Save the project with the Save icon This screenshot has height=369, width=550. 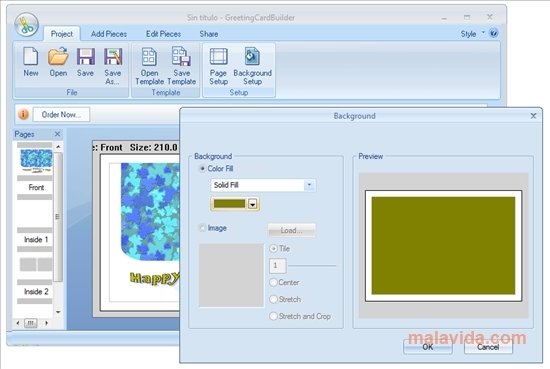pos(86,56)
